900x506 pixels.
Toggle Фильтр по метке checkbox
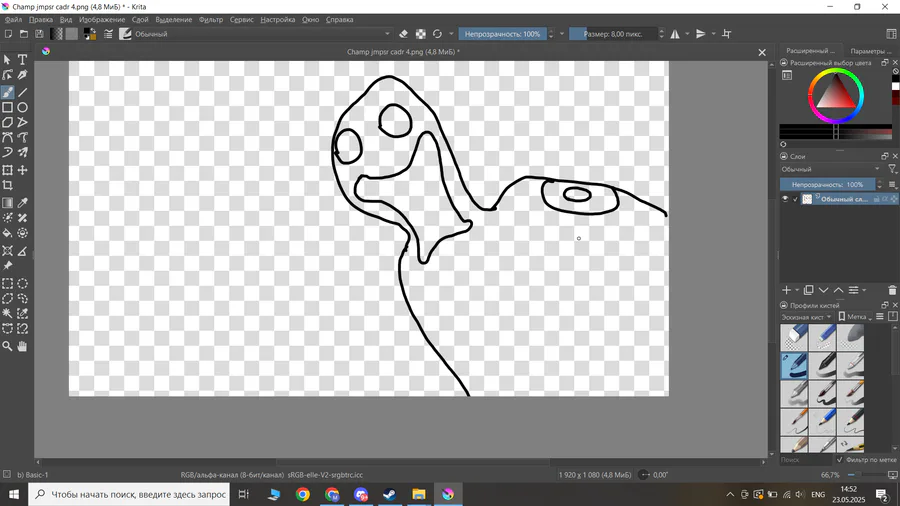840,460
